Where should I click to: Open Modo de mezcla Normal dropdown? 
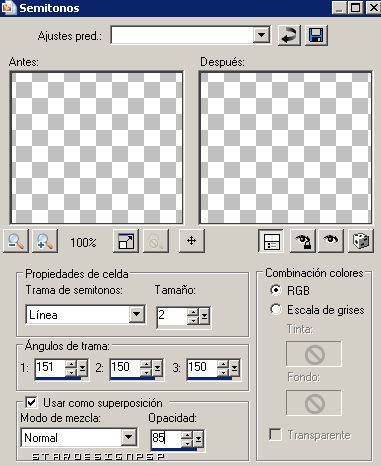click(x=128, y=437)
